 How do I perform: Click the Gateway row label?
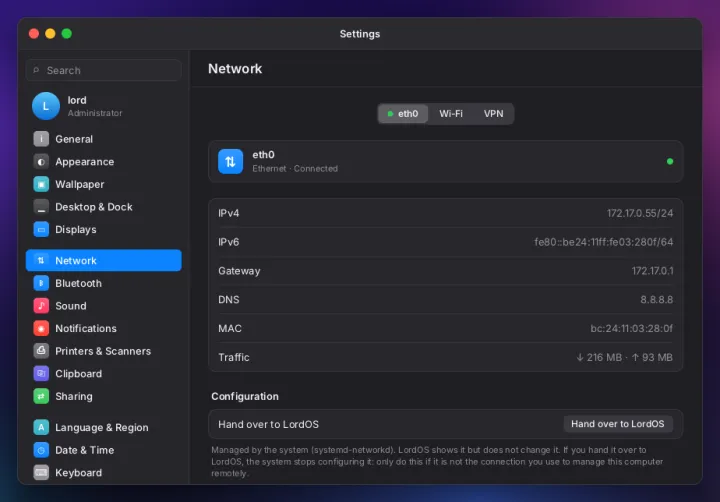[239, 271]
